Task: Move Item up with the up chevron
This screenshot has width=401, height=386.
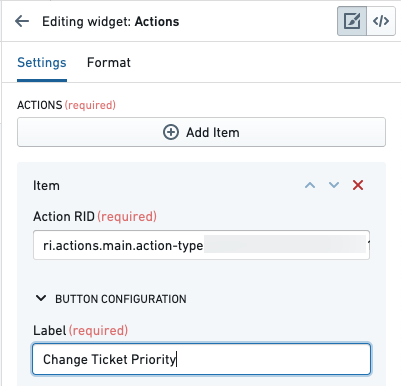Action: pyautogui.click(x=310, y=185)
